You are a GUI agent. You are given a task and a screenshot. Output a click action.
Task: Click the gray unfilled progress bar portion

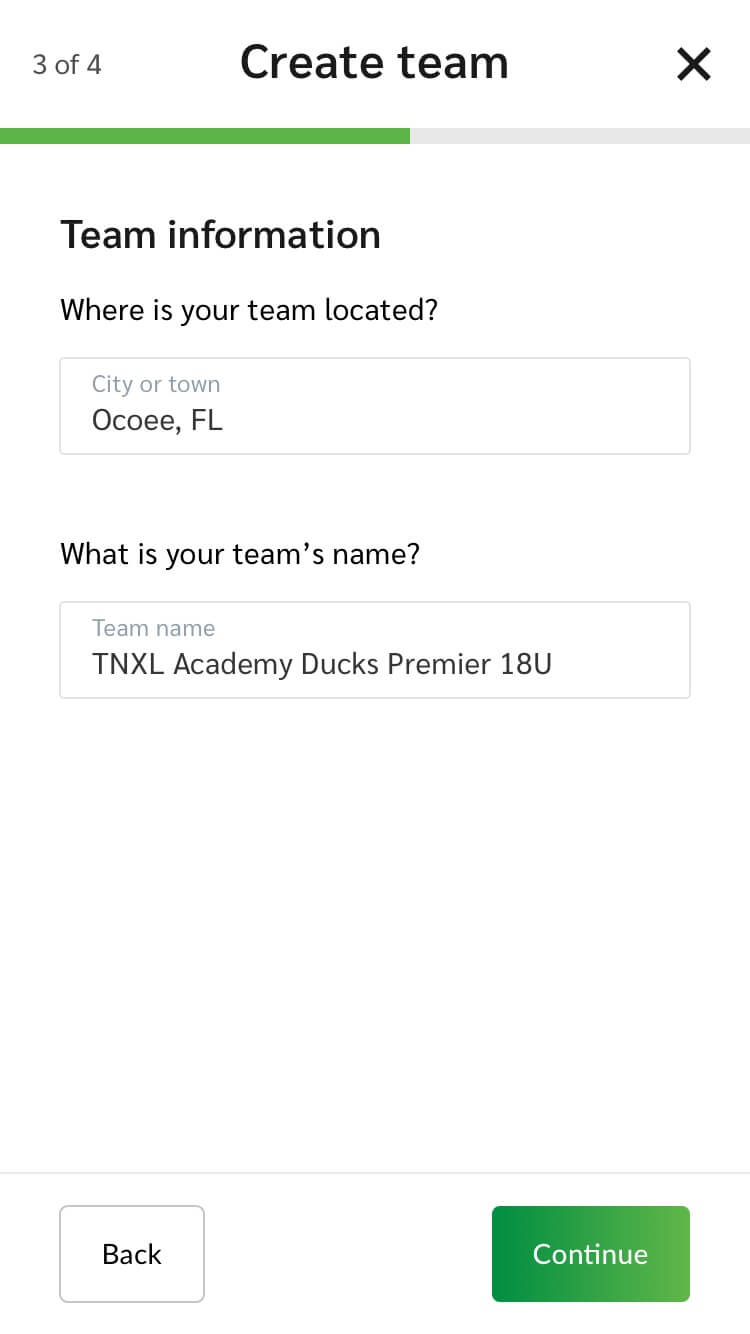pos(580,136)
